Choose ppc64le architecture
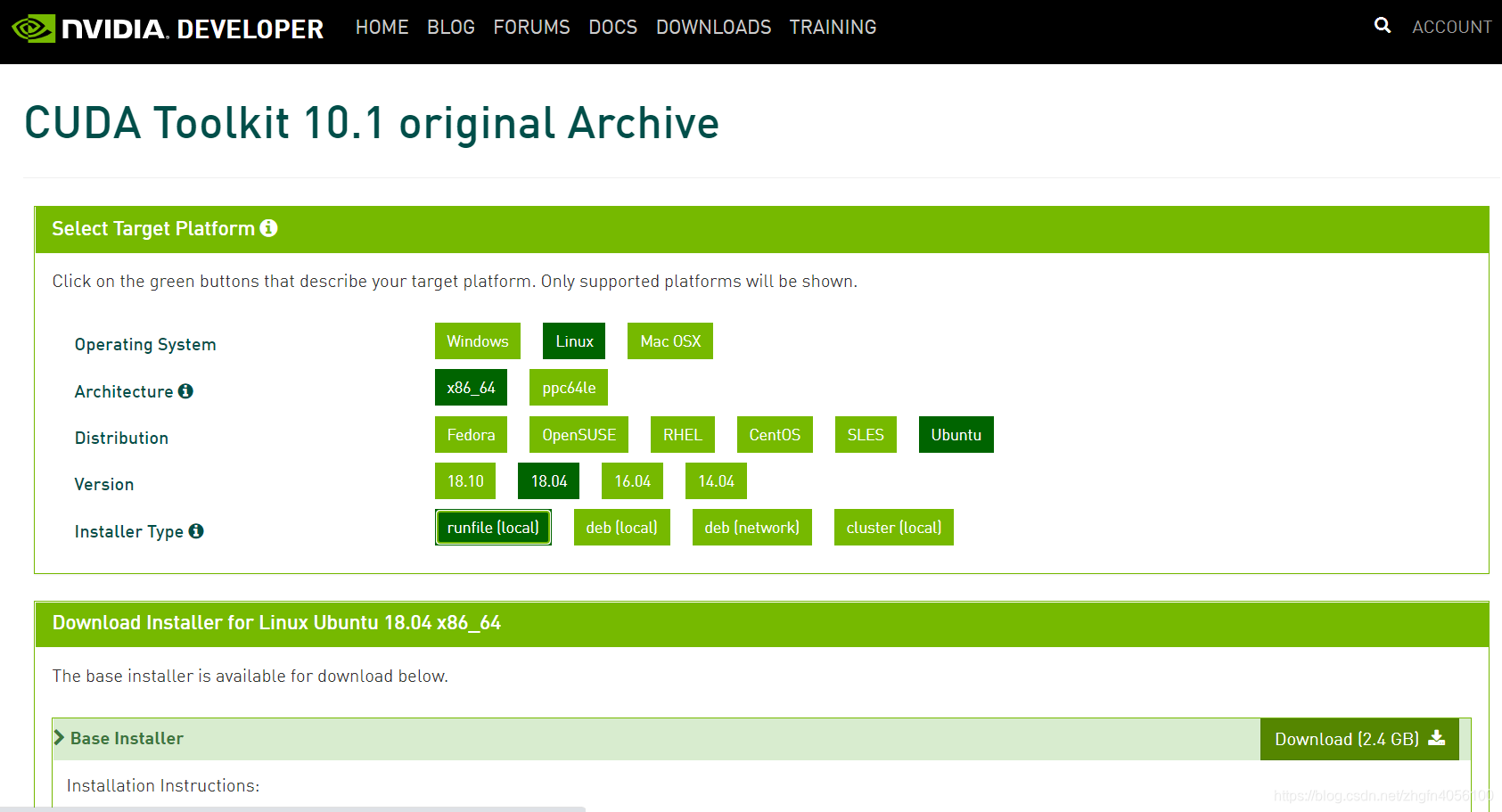The height and width of the screenshot is (812, 1502). [569, 388]
